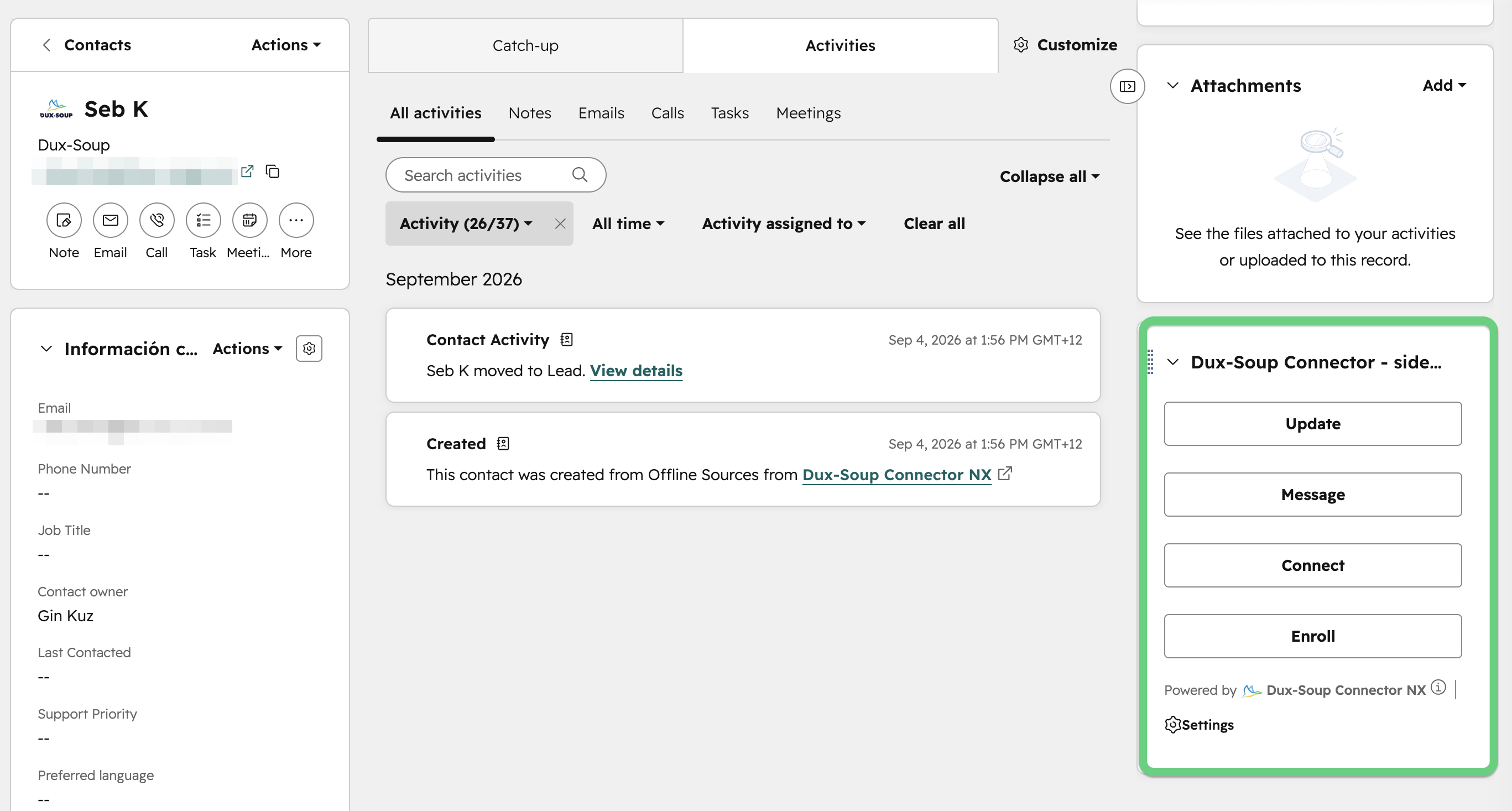Switch to the Activities tab
The image size is (1512, 811).
pos(840,45)
